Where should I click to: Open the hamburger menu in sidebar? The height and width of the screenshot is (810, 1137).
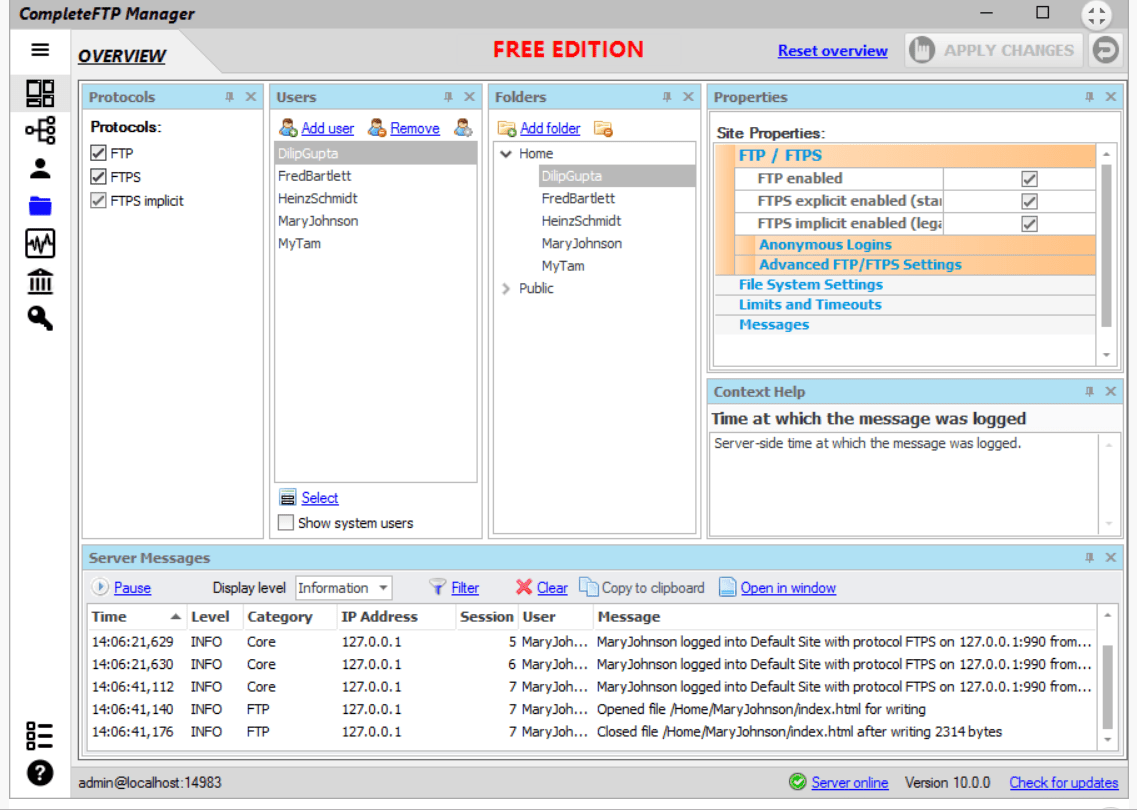click(40, 50)
